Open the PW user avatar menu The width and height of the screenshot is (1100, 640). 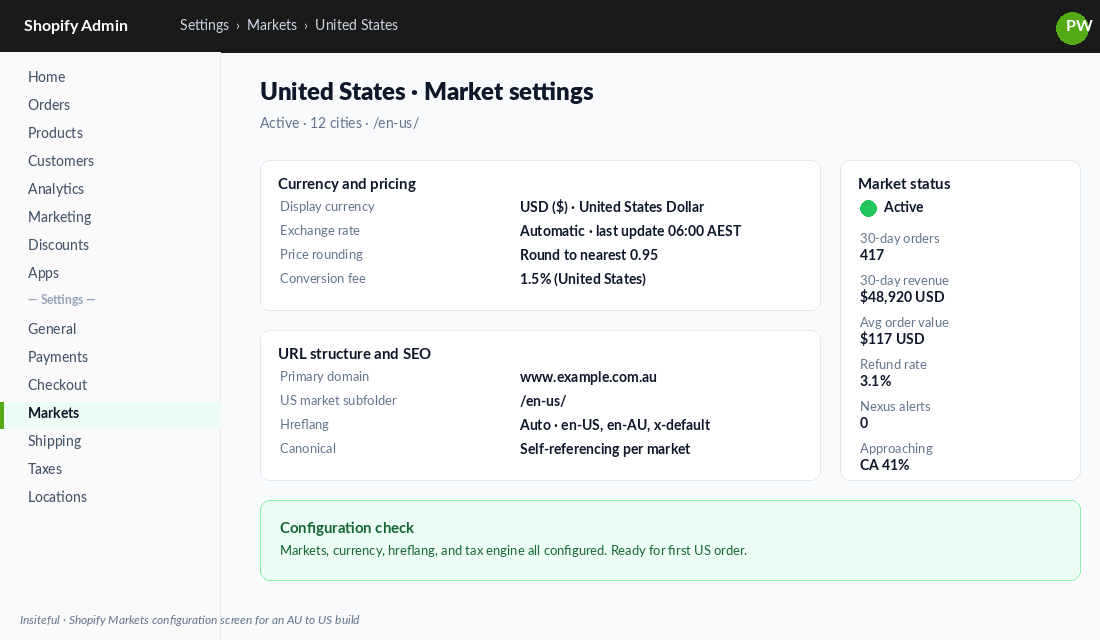(x=1073, y=28)
